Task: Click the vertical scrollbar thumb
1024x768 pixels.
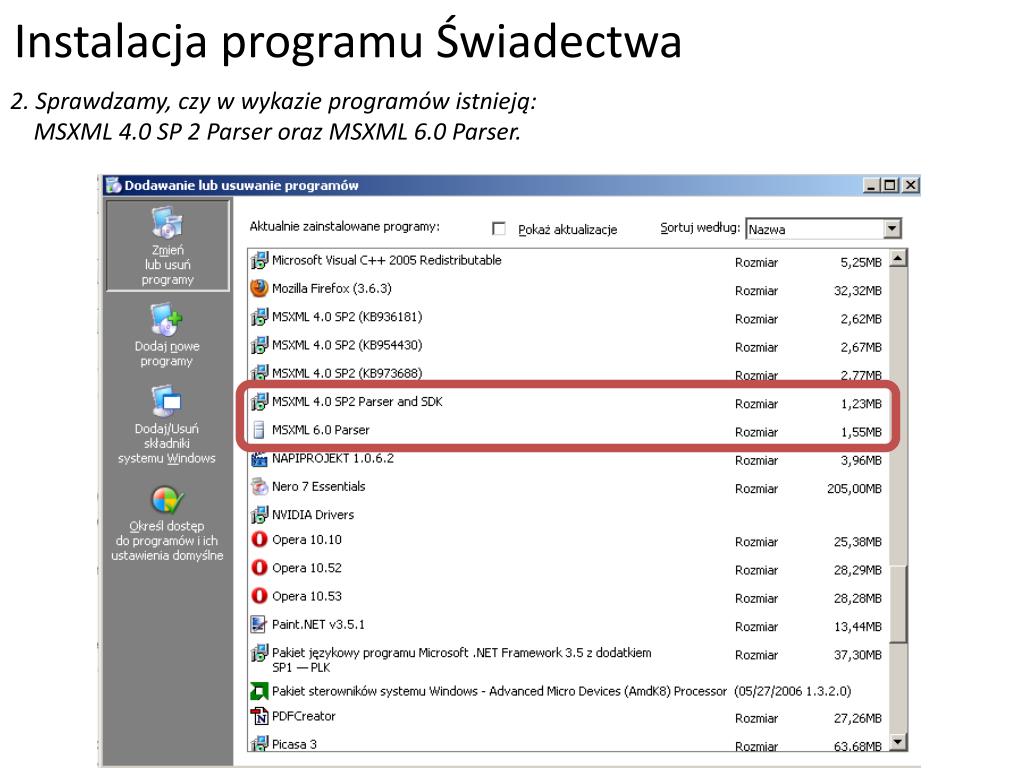Action: pyautogui.click(x=899, y=604)
